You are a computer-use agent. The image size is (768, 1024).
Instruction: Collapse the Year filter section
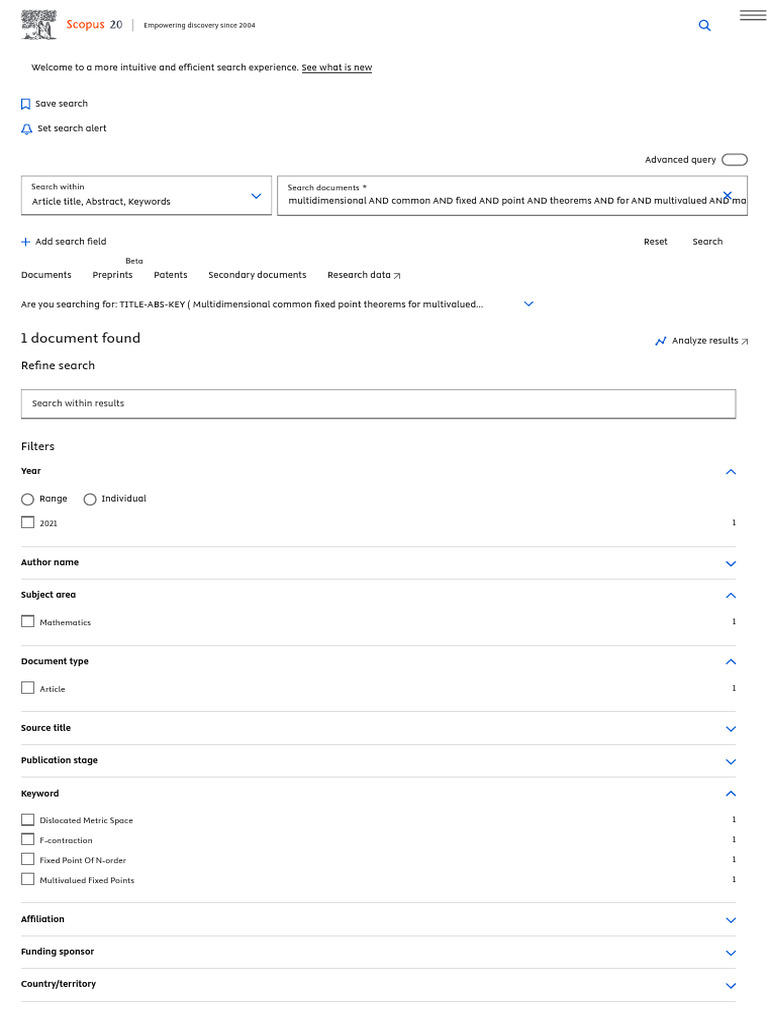[731, 472]
